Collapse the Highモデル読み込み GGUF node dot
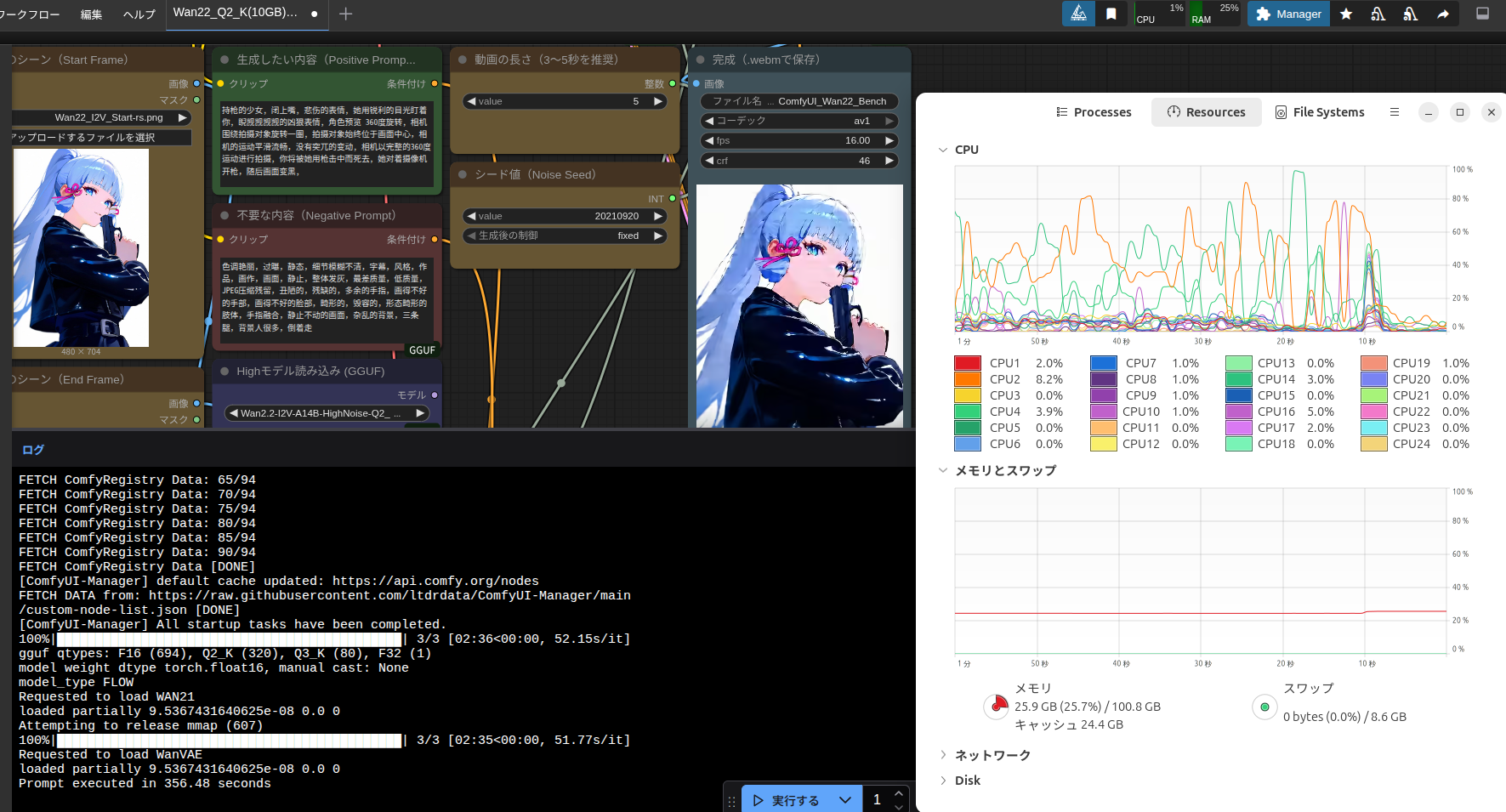Screen dimensions: 1506x812 [x=224, y=371]
